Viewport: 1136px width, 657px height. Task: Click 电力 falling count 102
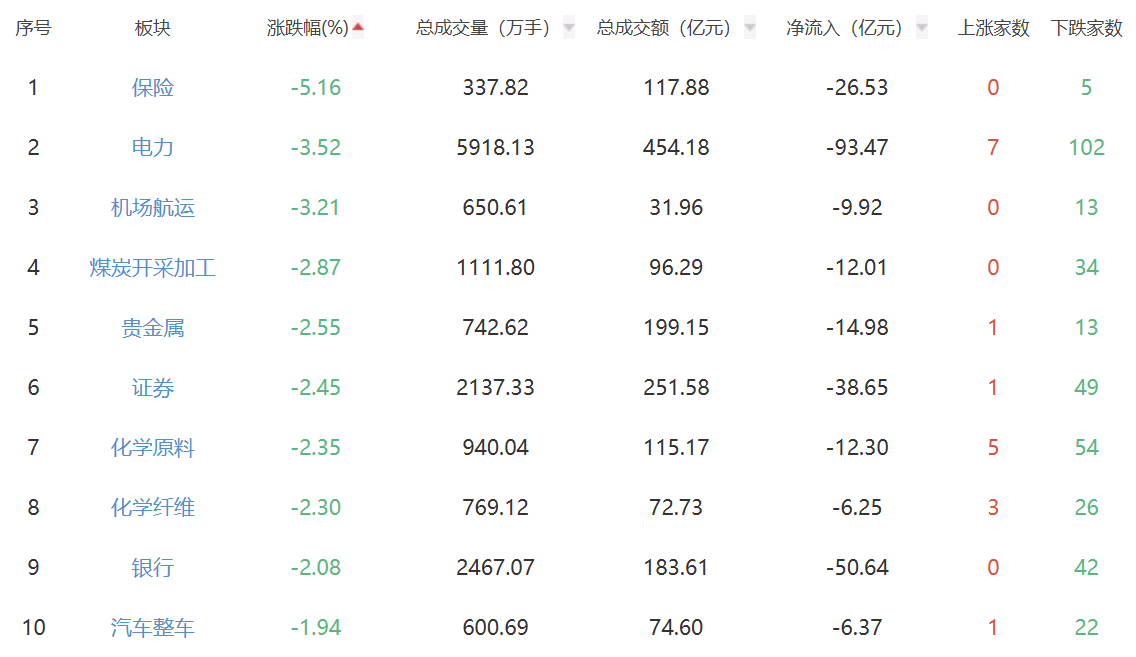1086,148
